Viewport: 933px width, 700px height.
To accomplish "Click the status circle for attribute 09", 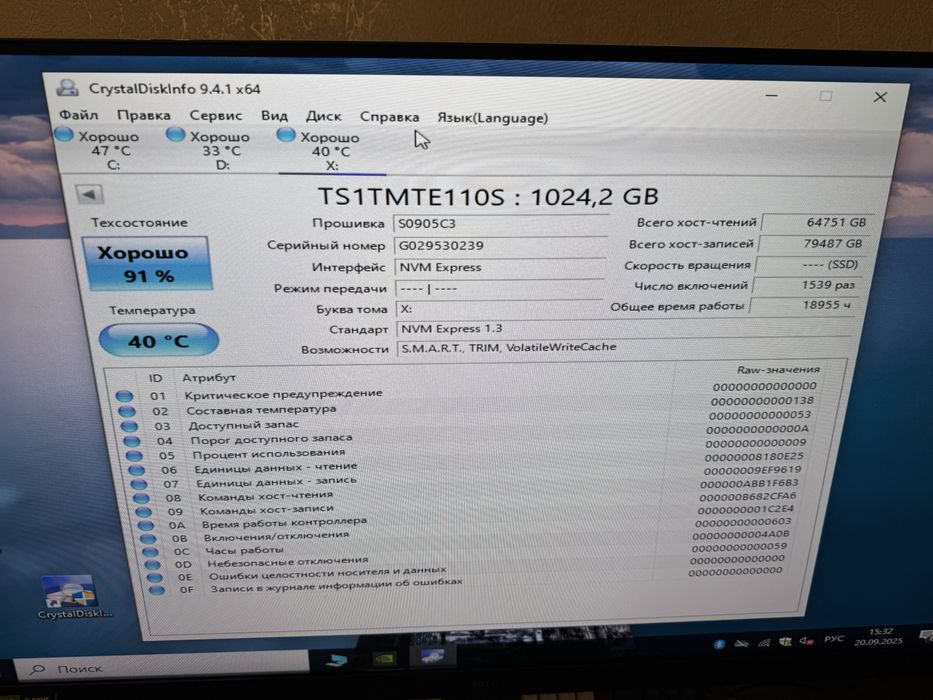I will [x=143, y=511].
